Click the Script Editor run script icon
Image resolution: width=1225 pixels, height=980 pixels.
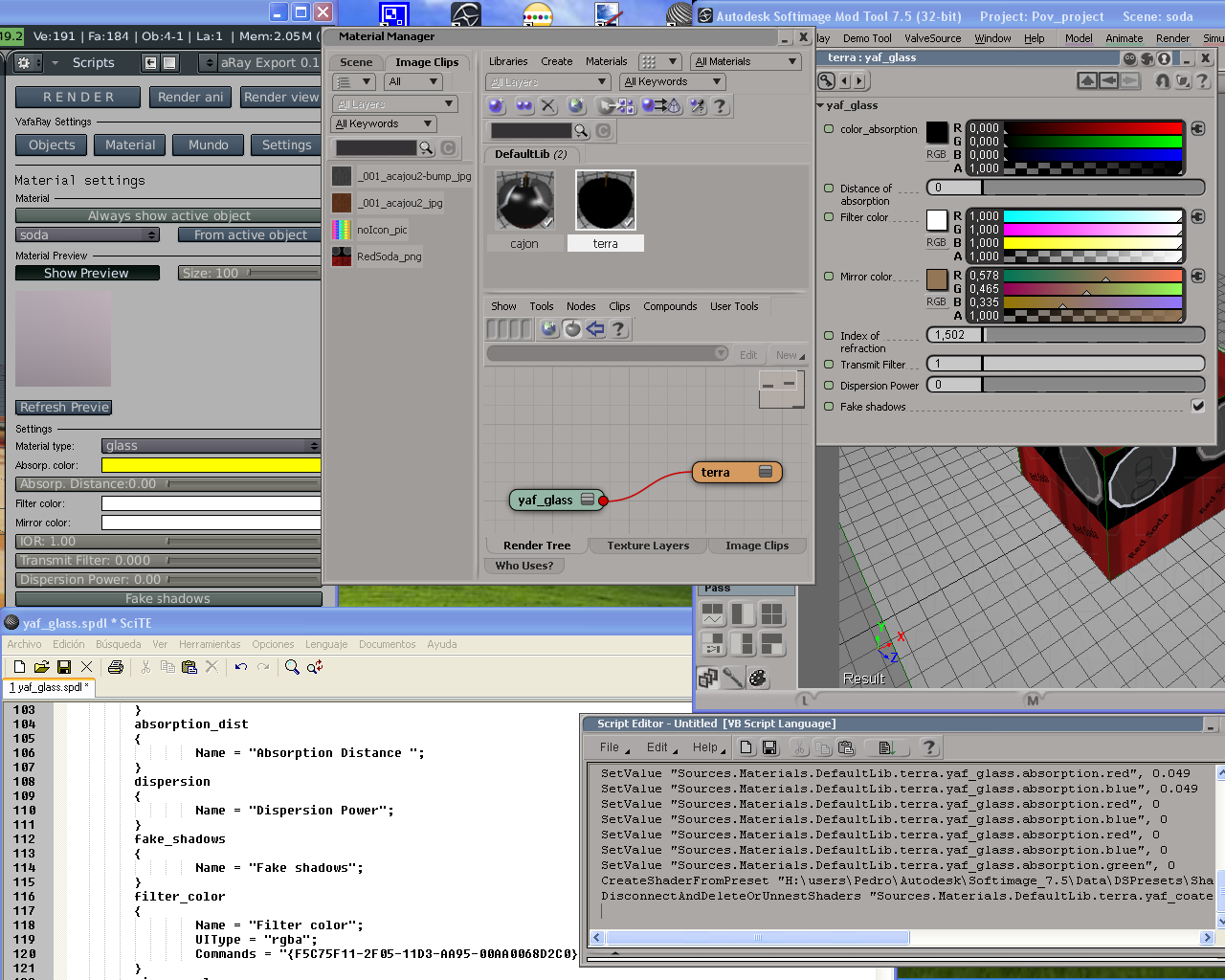886,747
